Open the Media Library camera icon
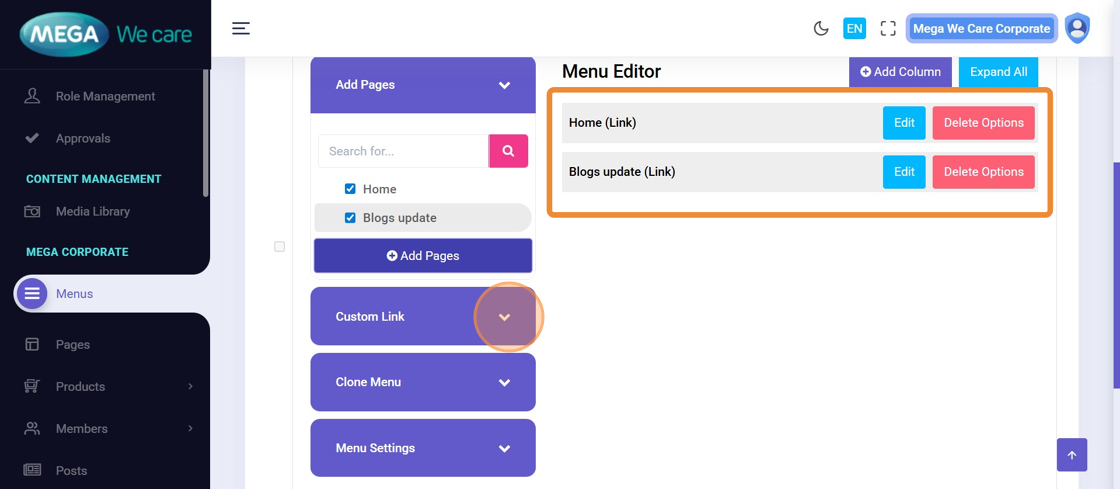 point(32,212)
